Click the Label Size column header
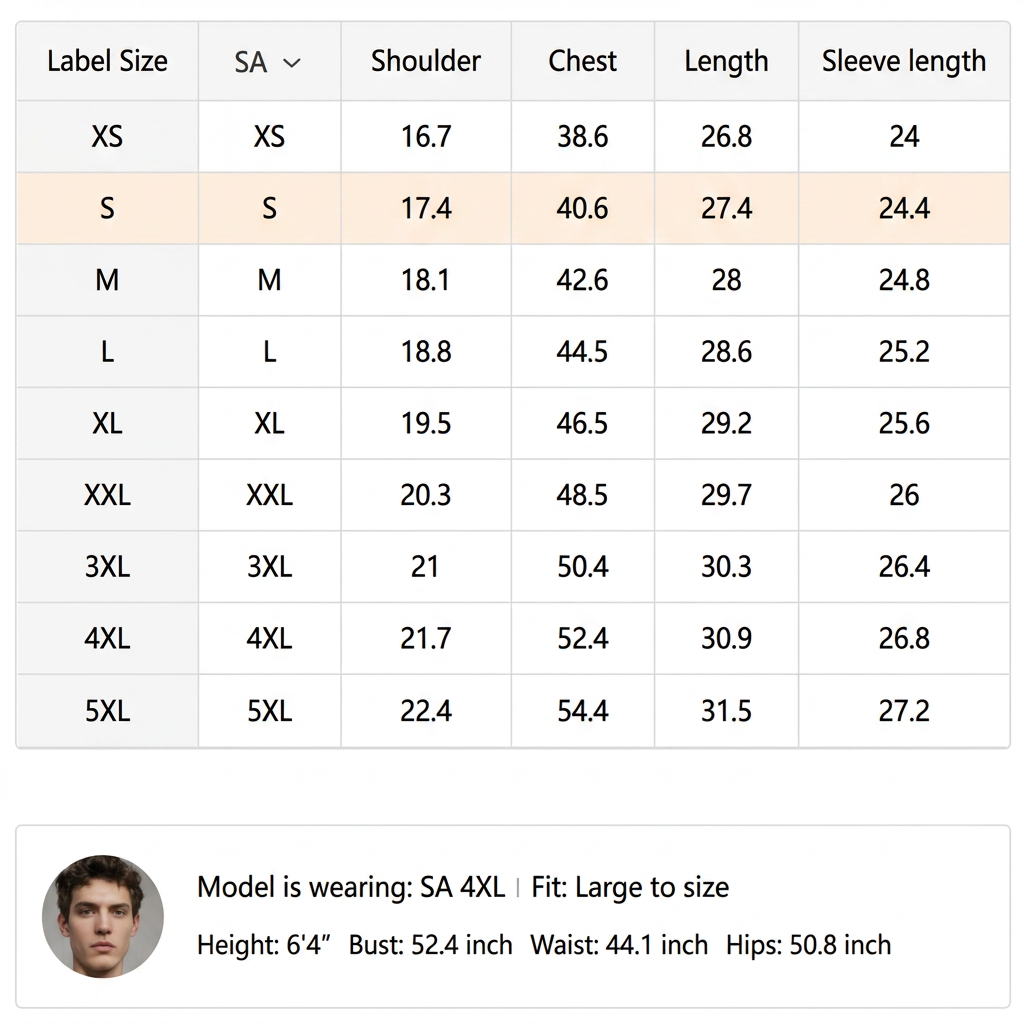The width and height of the screenshot is (1024, 1024). (107, 61)
